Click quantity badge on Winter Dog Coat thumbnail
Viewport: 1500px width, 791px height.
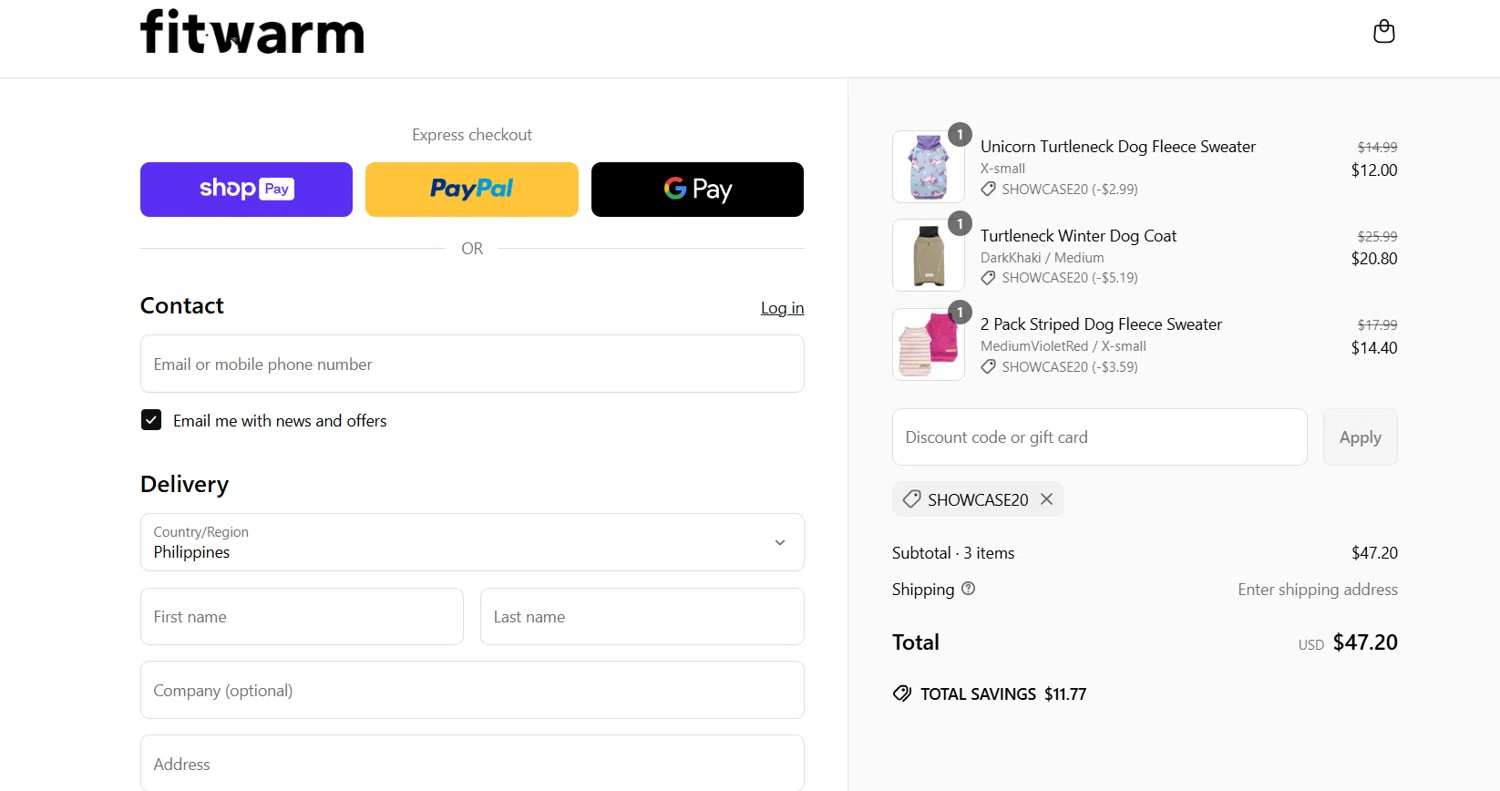960,223
